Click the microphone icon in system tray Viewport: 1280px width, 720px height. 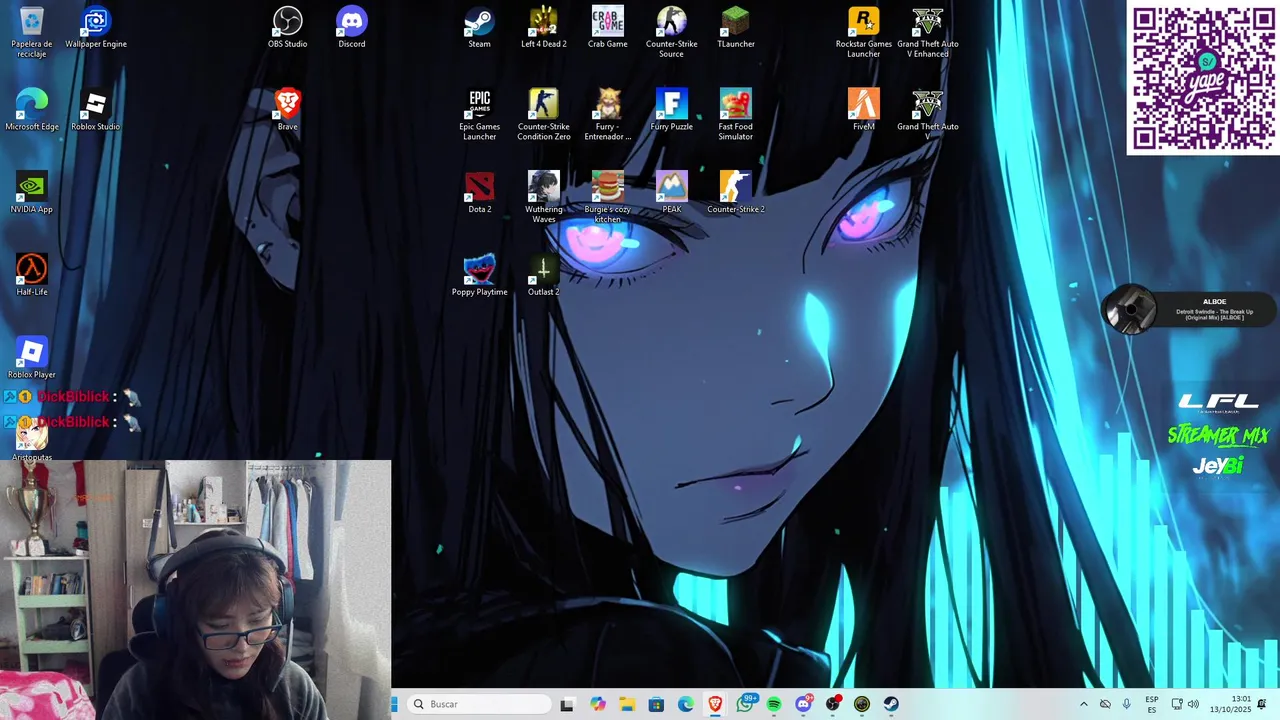(x=1127, y=704)
